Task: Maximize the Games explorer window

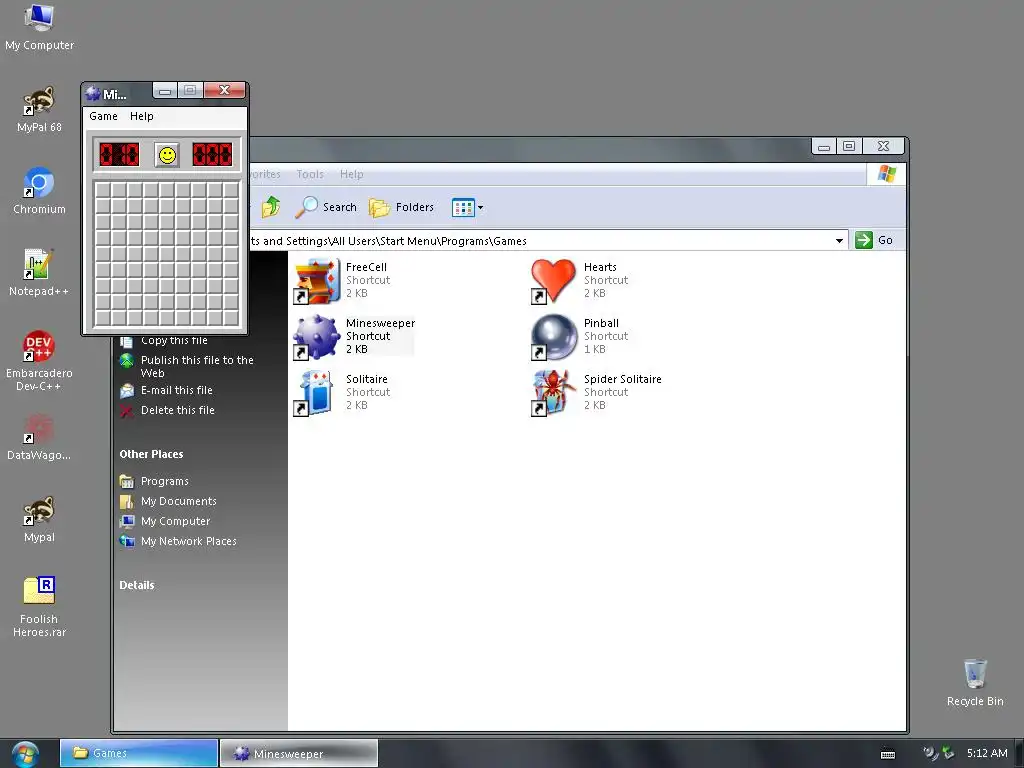Action: coord(849,146)
